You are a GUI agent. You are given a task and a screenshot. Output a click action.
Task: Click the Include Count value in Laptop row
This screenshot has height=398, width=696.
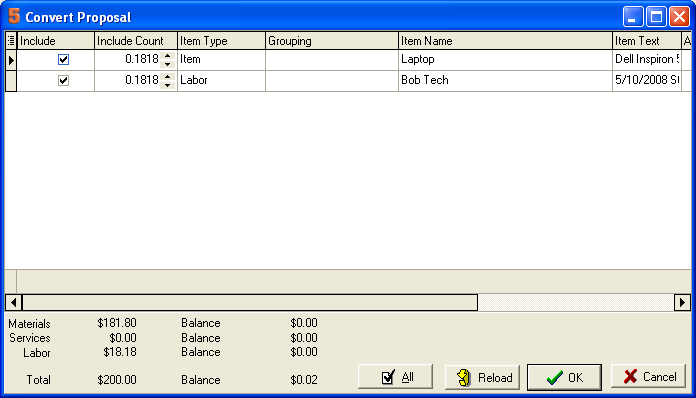click(142, 59)
